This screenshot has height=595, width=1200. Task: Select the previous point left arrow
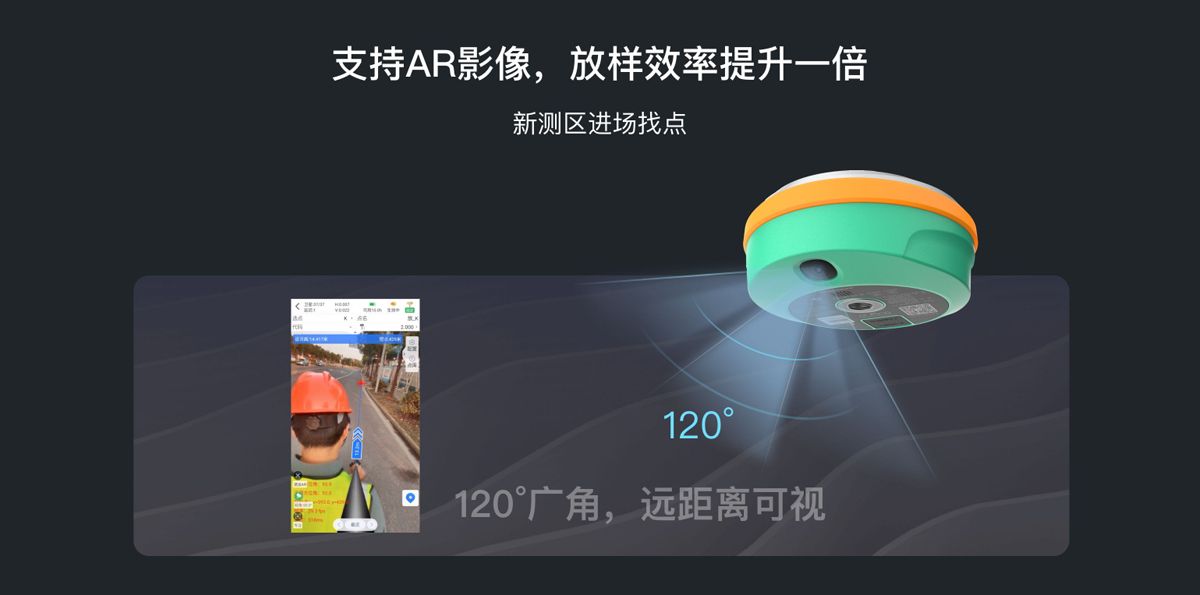(x=340, y=524)
